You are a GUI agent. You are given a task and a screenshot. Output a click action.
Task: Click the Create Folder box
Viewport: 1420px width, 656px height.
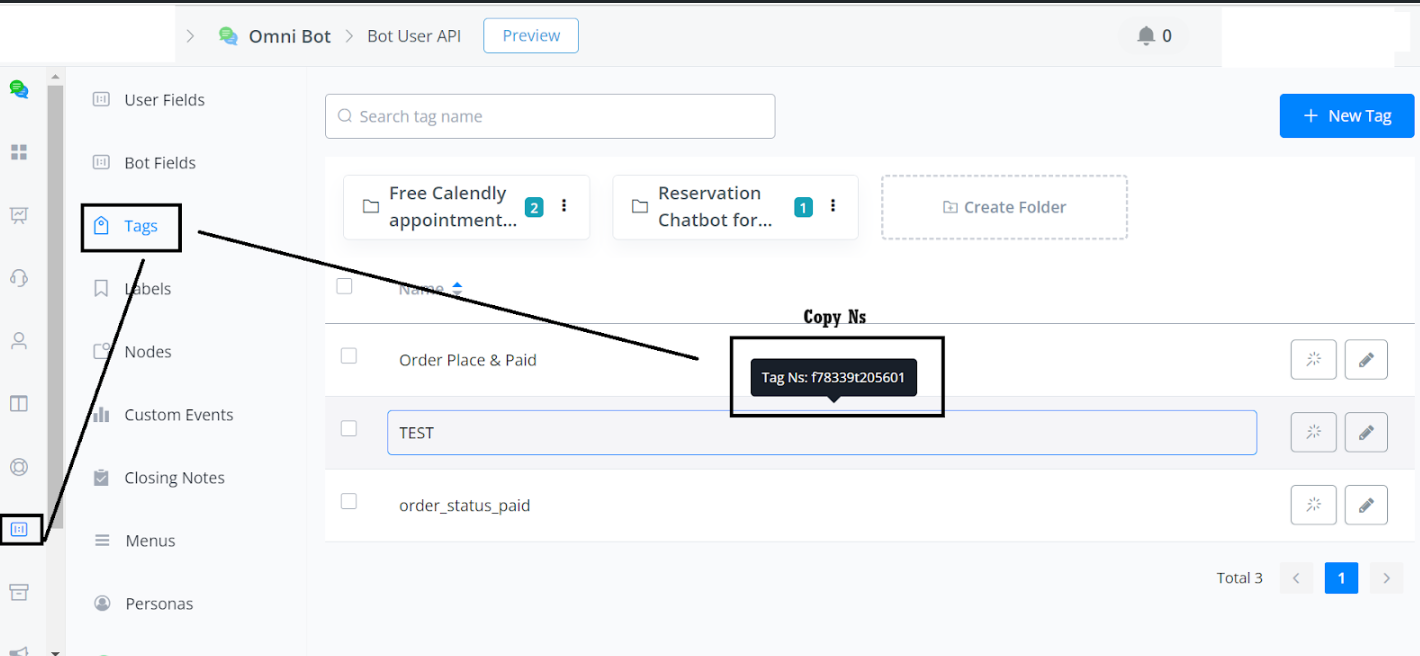click(x=1004, y=207)
